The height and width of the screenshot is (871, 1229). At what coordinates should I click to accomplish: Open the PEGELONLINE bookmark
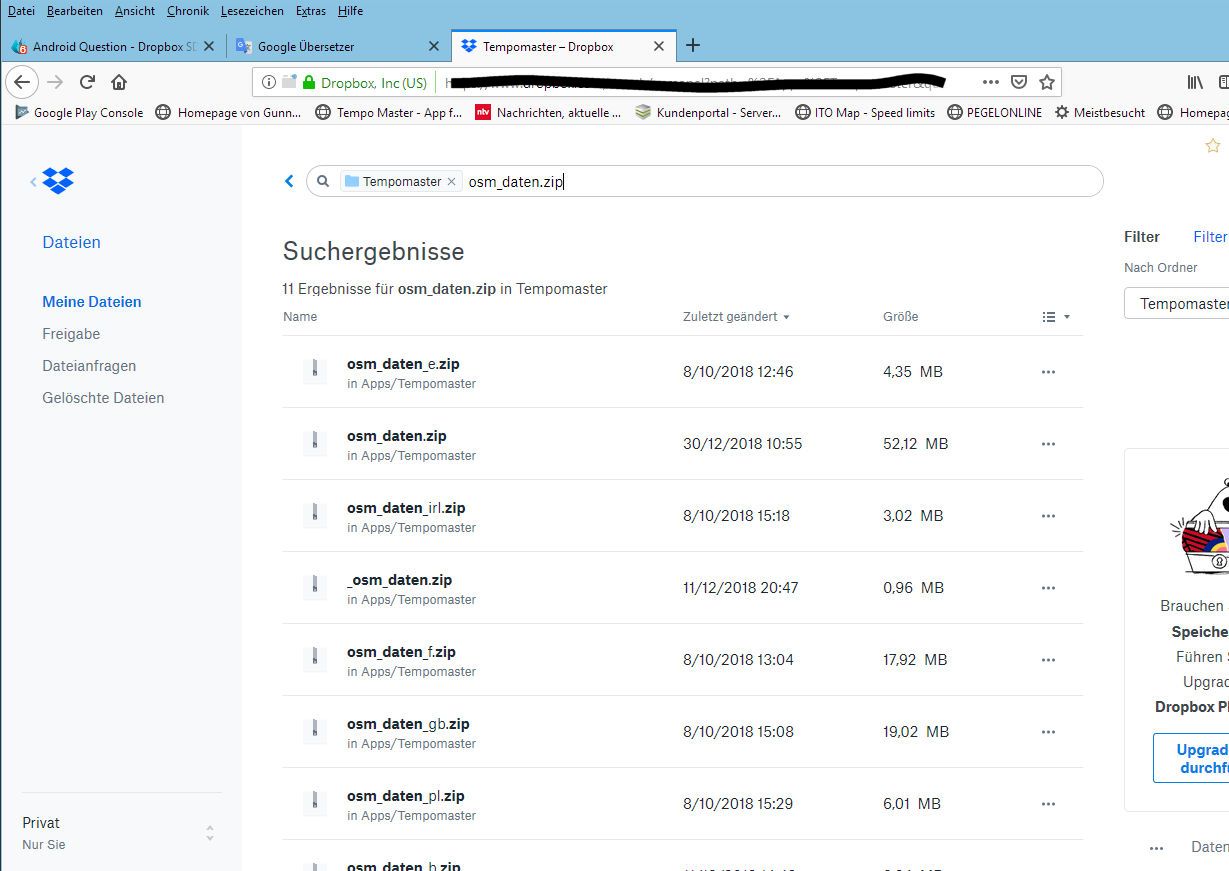click(x=995, y=113)
